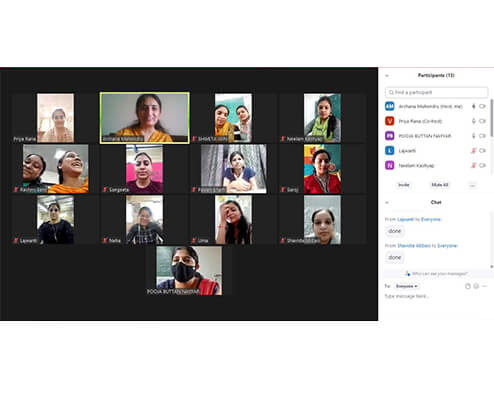Click the participants list scrollbar

pyautogui.click(x=492, y=118)
